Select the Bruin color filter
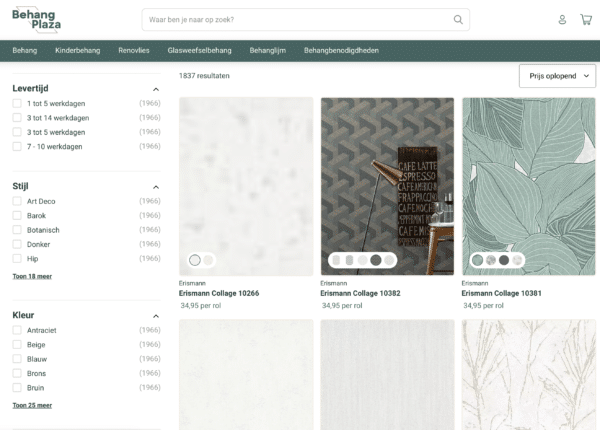The width and height of the screenshot is (600, 430). (17, 388)
